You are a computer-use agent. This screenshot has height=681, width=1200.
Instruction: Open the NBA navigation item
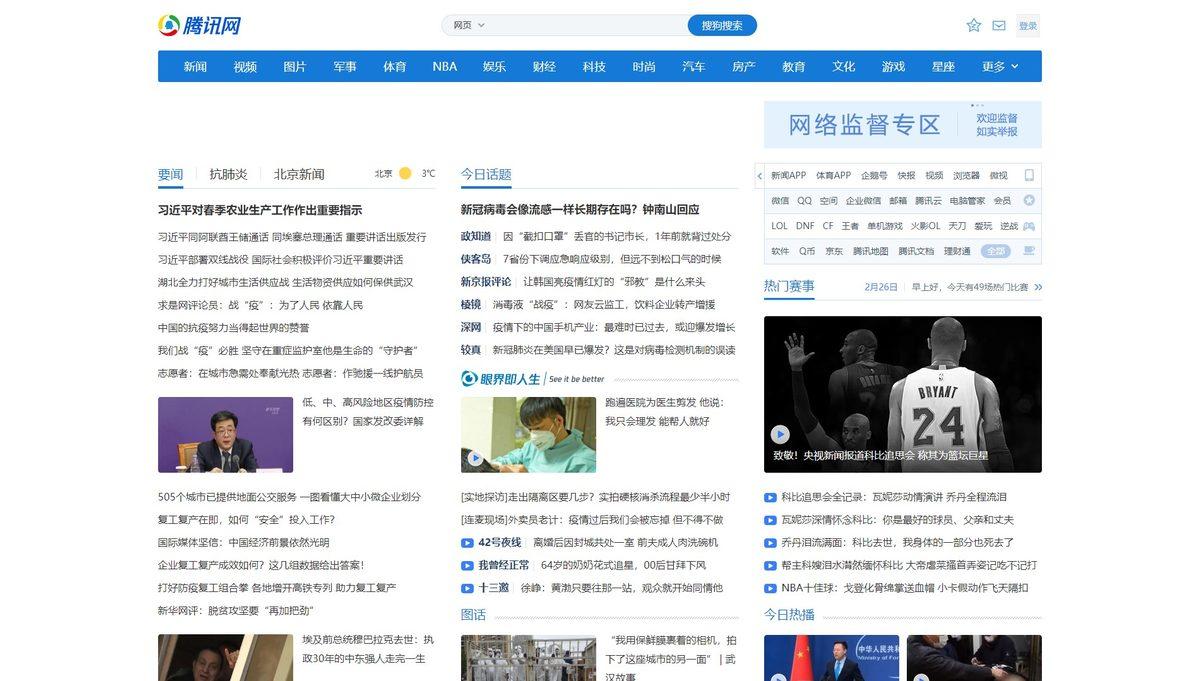coord(444,67)
